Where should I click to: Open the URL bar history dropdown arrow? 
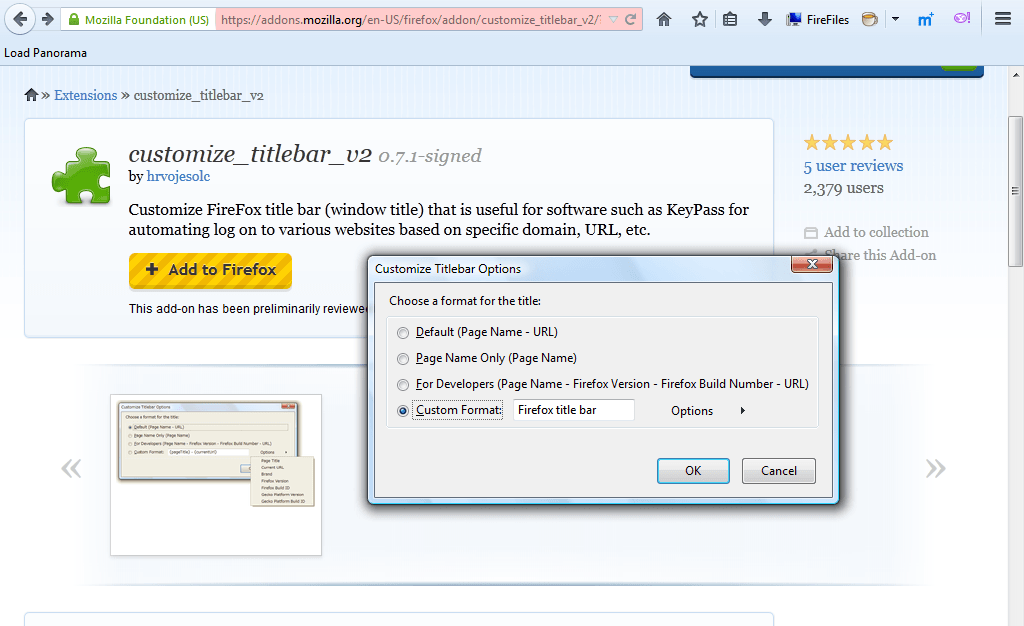pyautogui.click(x=613, y=20)
